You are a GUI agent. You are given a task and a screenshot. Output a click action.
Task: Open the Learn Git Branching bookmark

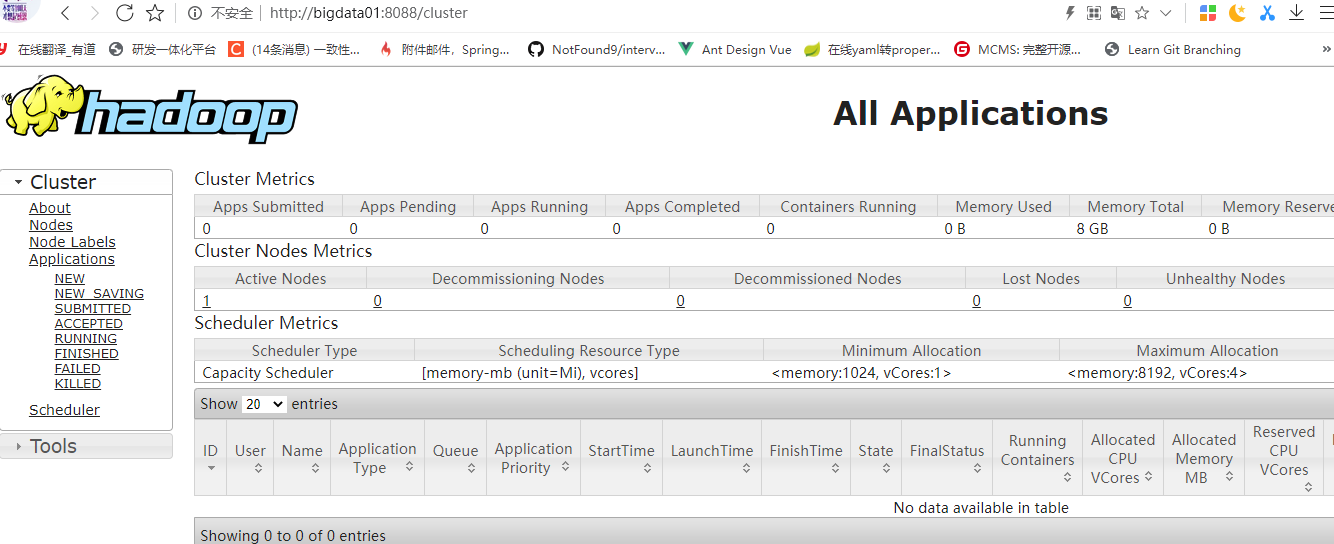1172,49
